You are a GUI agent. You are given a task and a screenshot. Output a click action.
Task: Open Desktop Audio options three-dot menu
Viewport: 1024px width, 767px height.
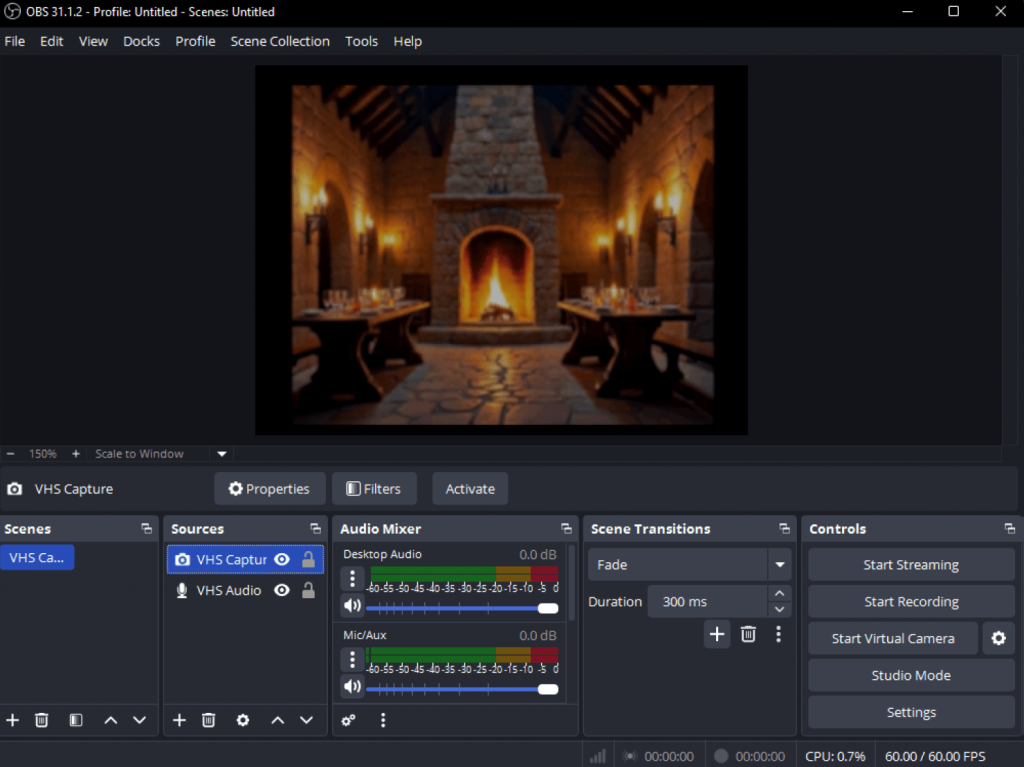352,579
